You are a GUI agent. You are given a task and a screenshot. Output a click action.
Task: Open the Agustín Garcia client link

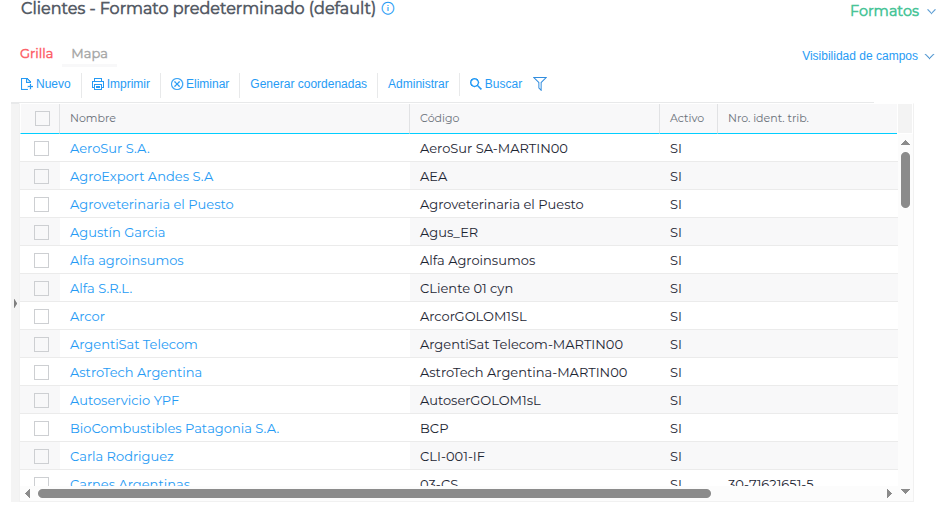(x=117, y=233)
